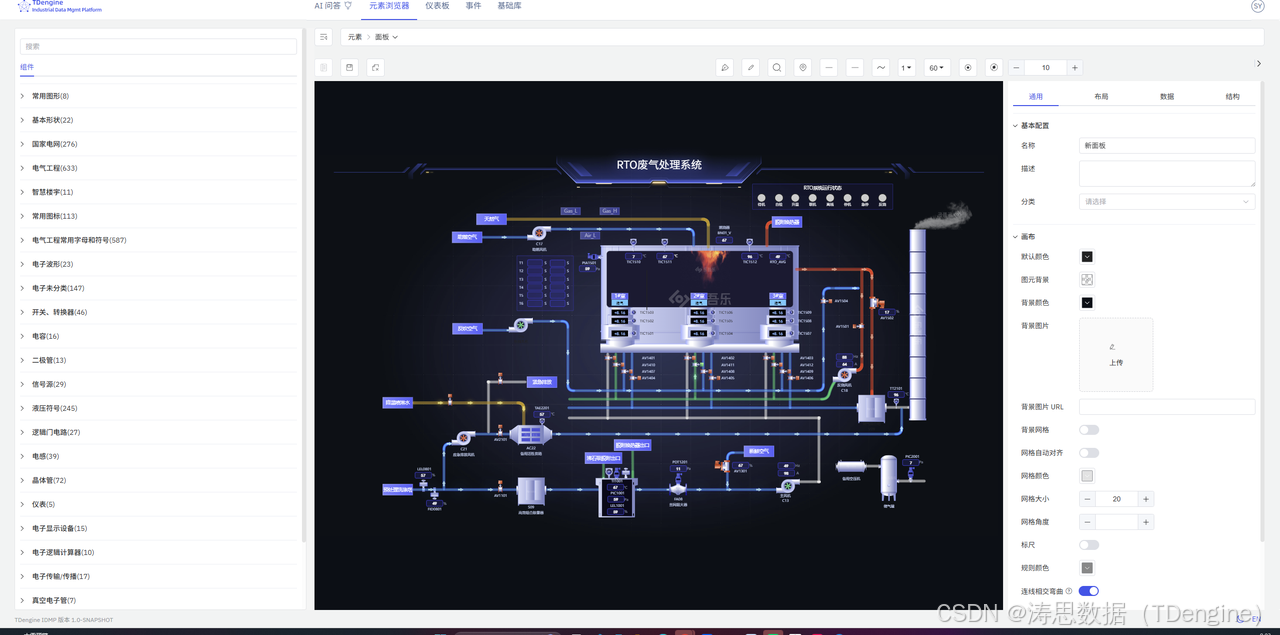Select the paint pen tool icon
The width and height of the screenshot is (1280, 635).
click(x=726, y=68)
